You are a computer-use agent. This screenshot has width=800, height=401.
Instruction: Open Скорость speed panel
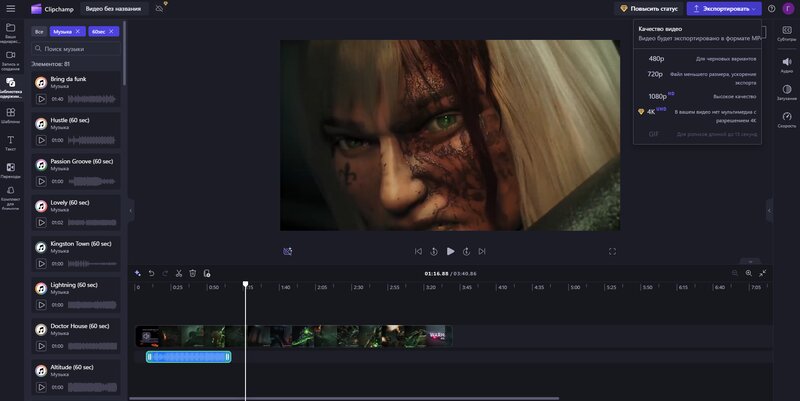pyautogui.click(x=787, y=120)
